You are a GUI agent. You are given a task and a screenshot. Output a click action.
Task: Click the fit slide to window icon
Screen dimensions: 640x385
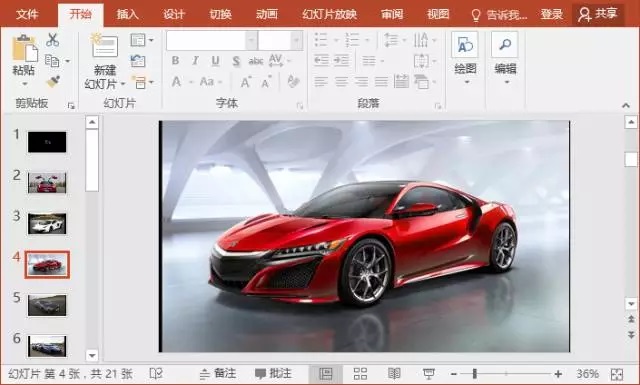point(617,374)
